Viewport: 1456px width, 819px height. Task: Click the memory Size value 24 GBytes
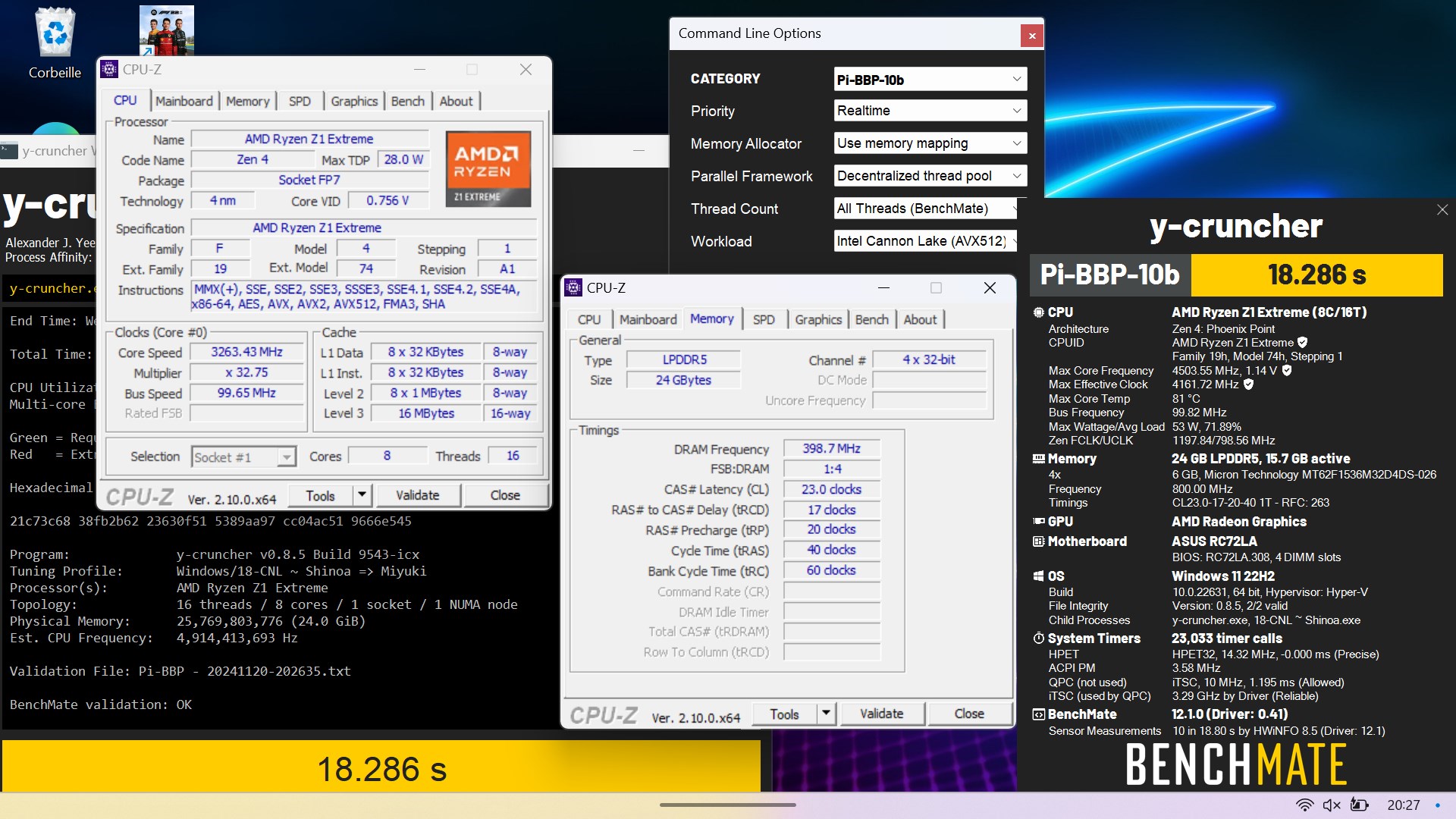click(x=684, y=380)
